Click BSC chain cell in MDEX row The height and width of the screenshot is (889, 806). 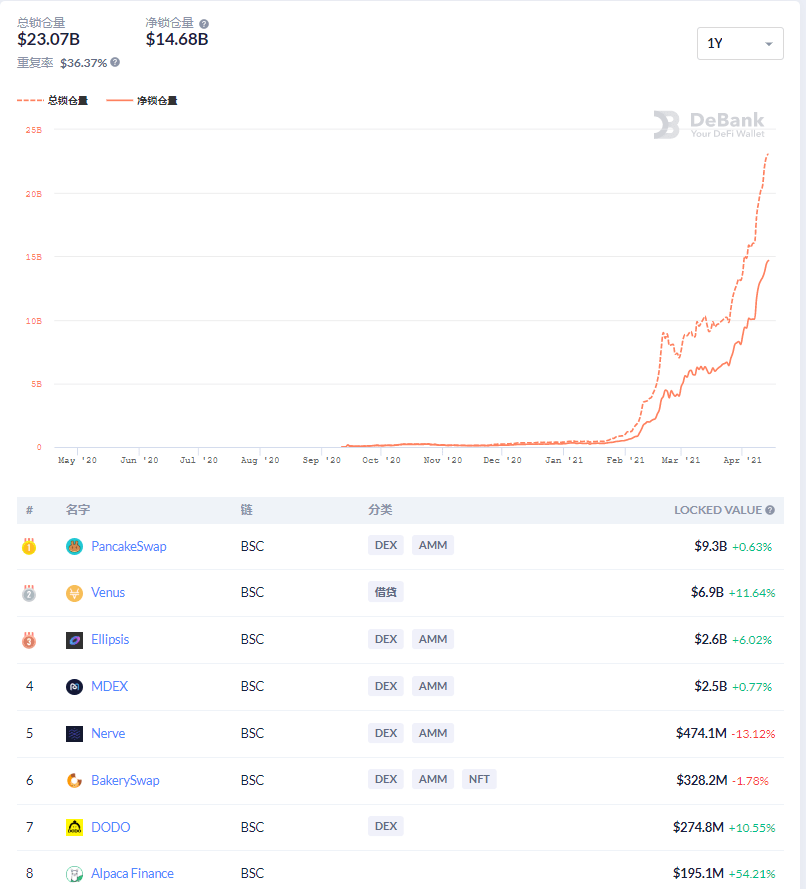tap(252, 687)
